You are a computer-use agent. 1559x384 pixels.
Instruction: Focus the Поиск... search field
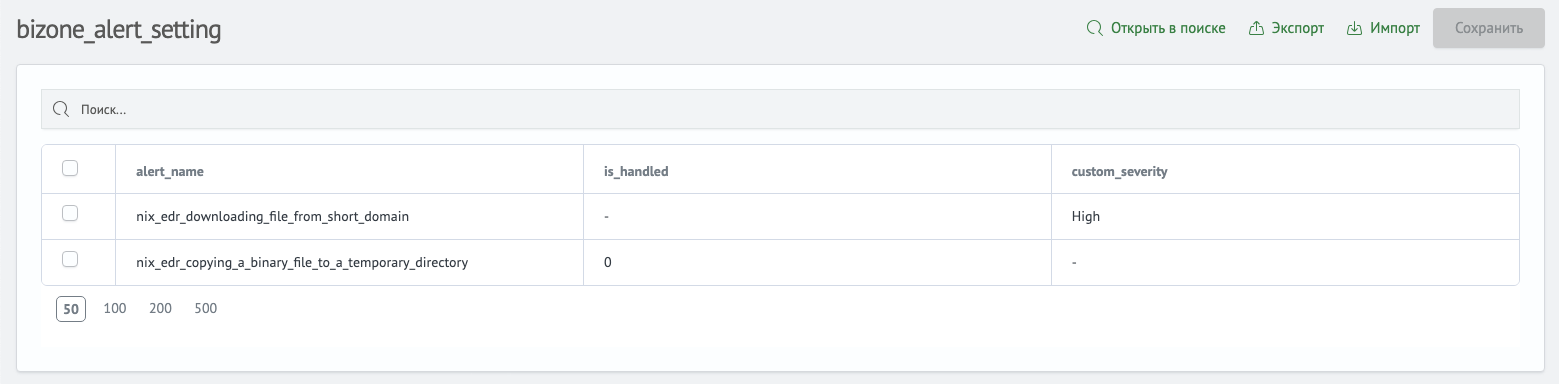(780, 109)
